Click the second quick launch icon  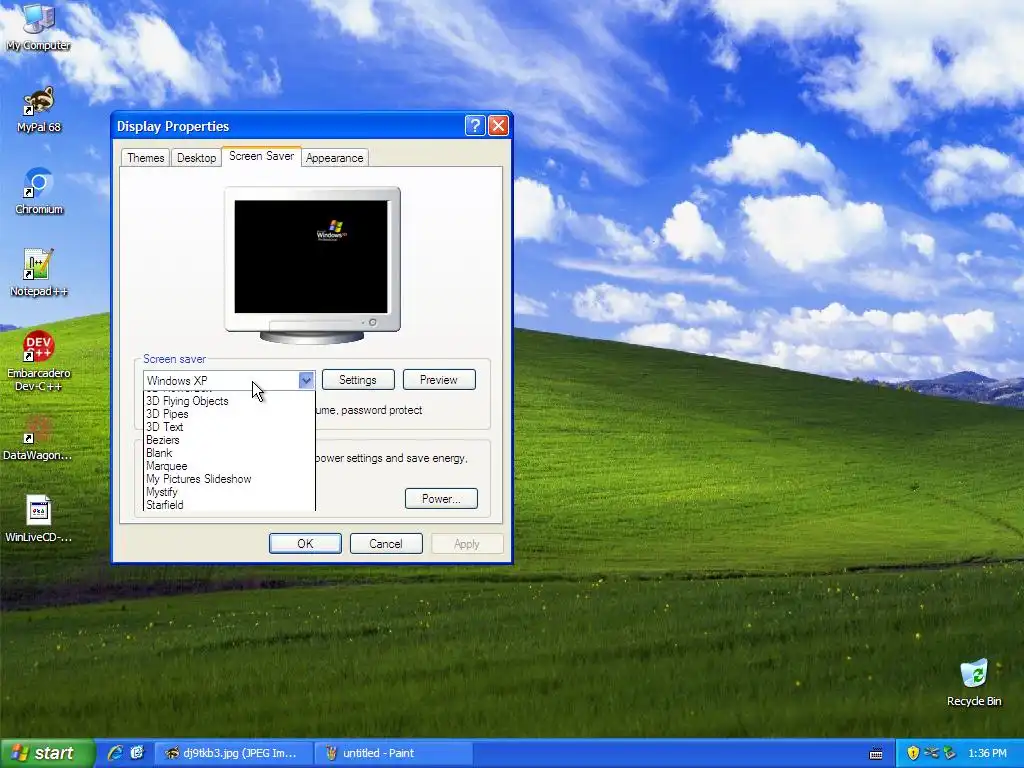pos(137,753)
